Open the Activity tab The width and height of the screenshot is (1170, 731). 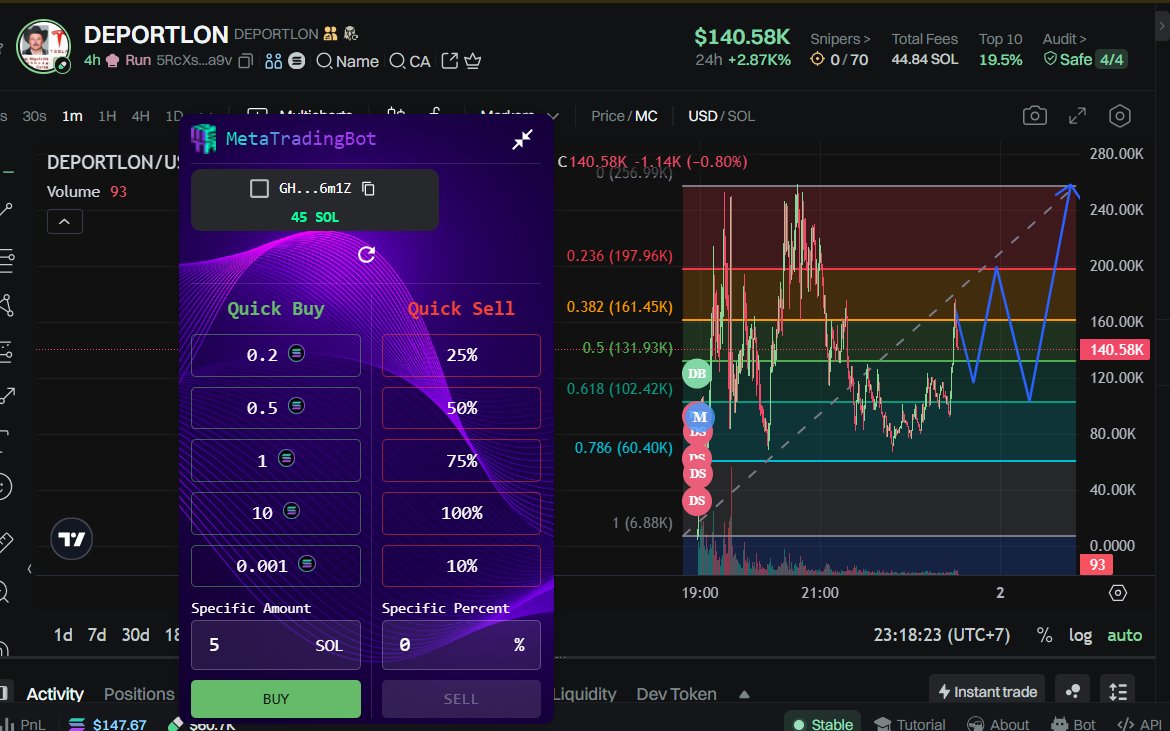(x=55, y=694)
